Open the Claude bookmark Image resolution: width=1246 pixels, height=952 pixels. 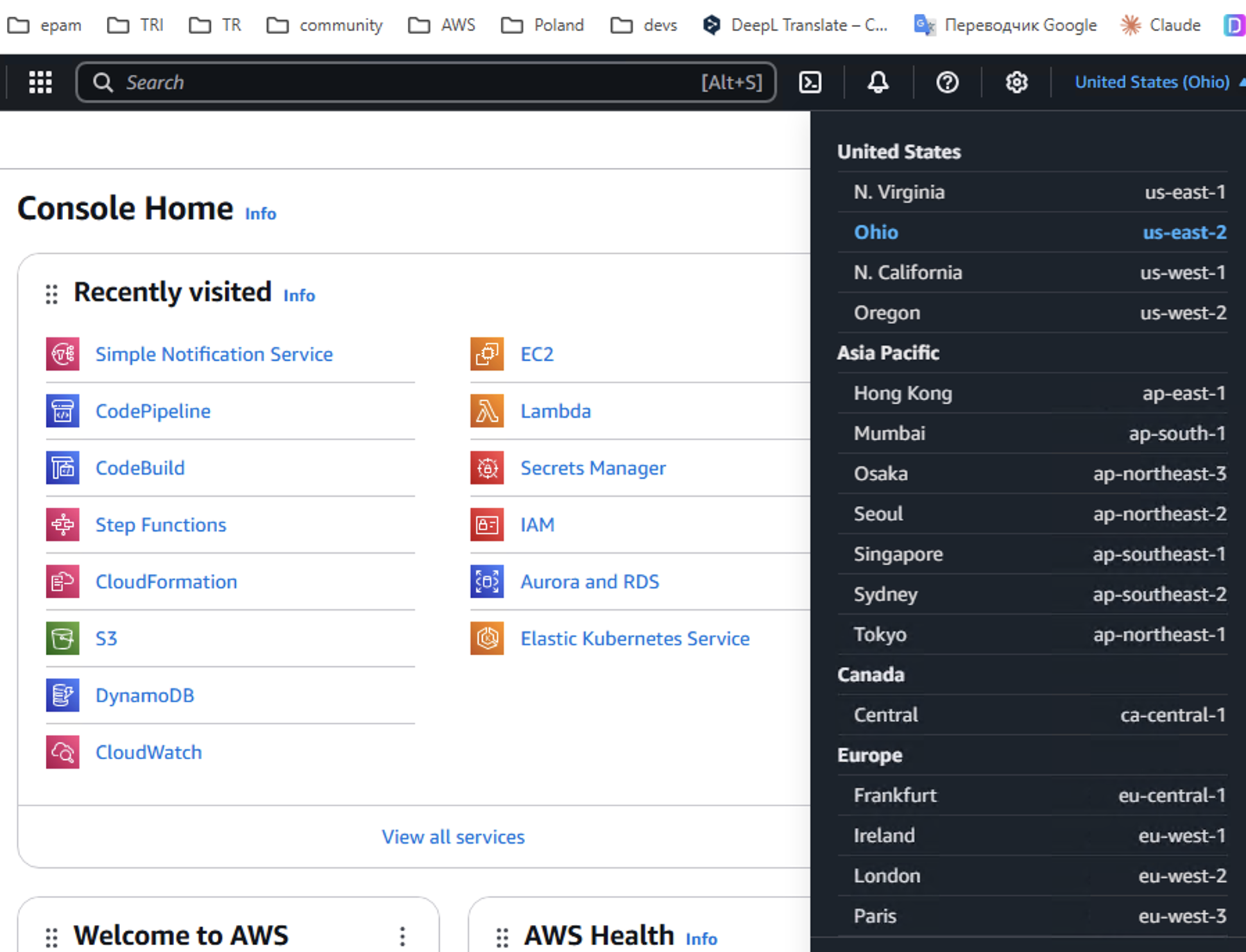coord(1160,25)
